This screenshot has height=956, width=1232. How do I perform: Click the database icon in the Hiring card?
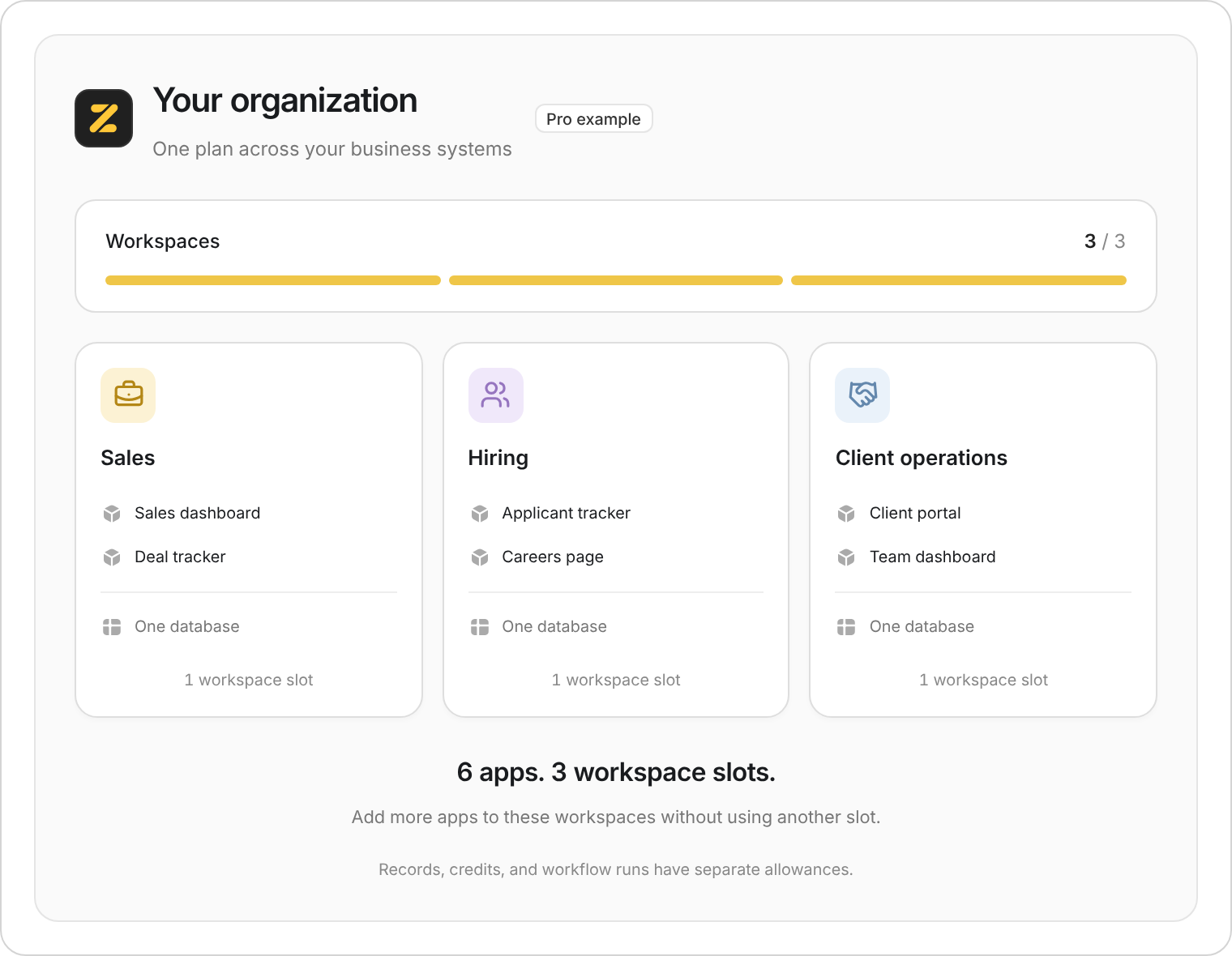(x=480, y=627)
